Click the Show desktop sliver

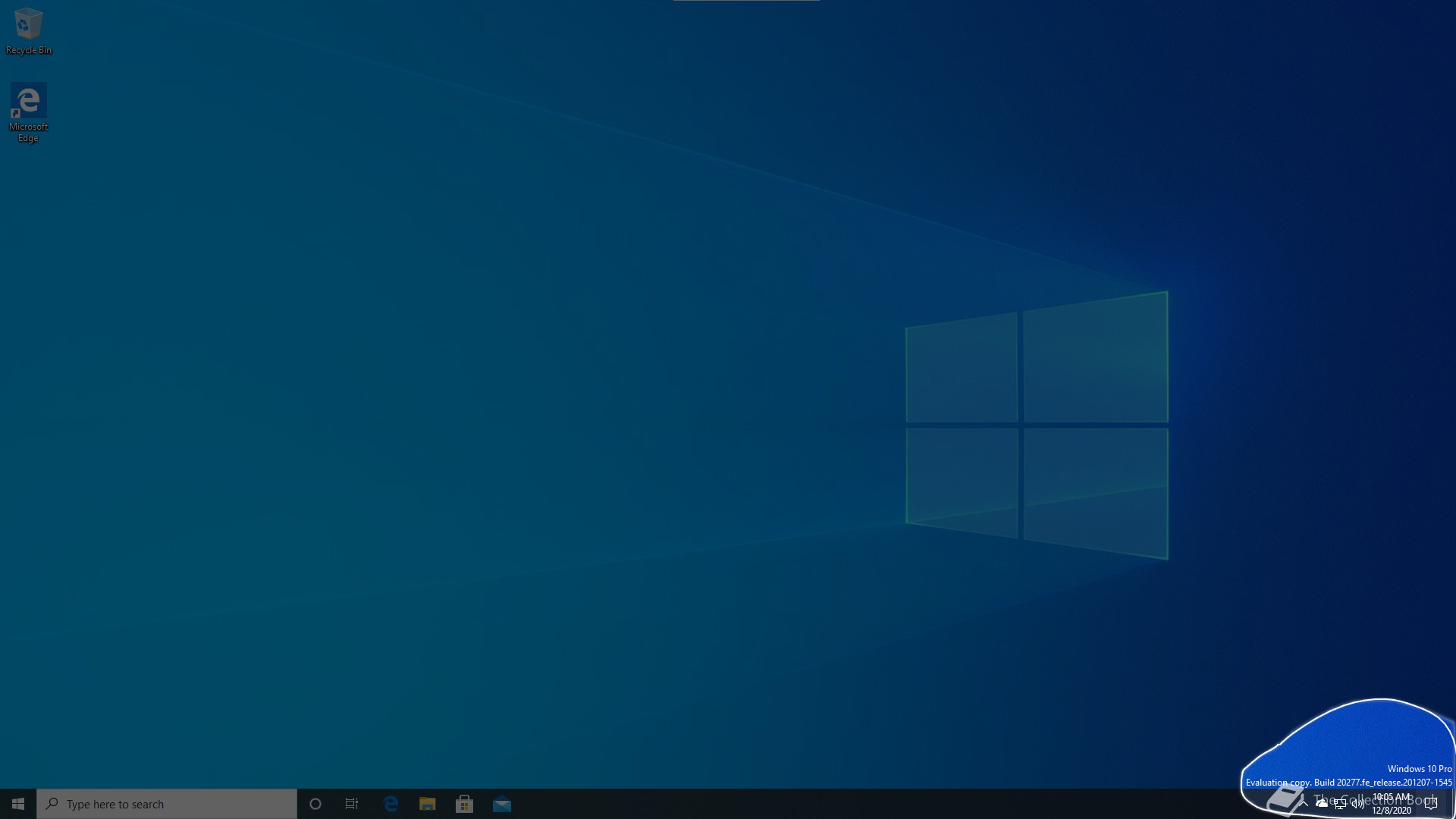pos(1453,804)
